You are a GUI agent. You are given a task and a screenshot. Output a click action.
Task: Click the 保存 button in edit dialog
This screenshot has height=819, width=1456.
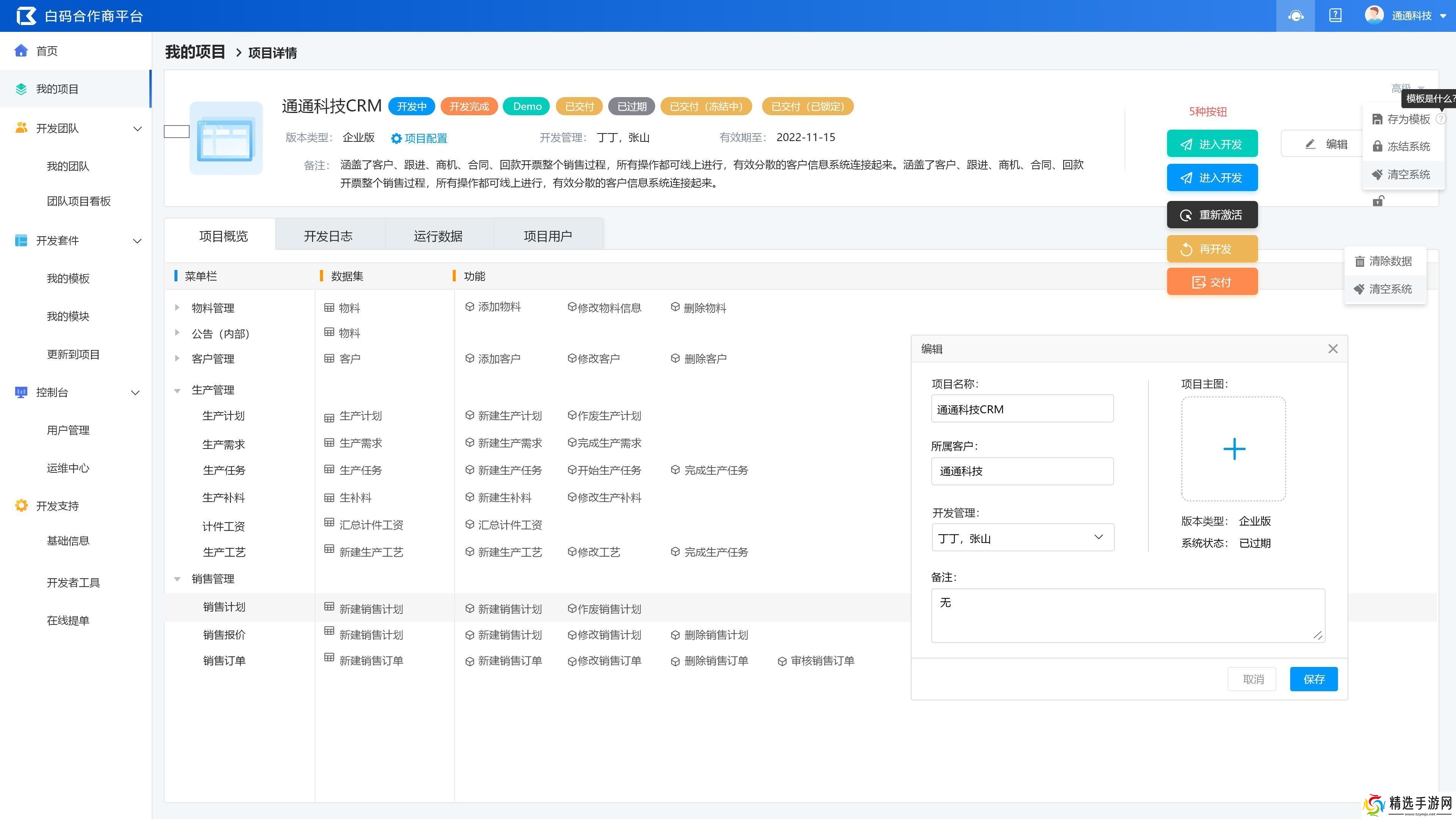(1313, 679)
